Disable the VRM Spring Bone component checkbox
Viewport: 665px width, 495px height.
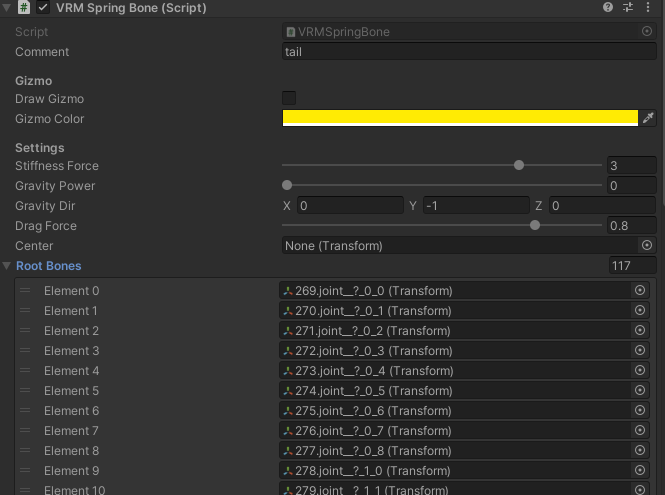43,8
